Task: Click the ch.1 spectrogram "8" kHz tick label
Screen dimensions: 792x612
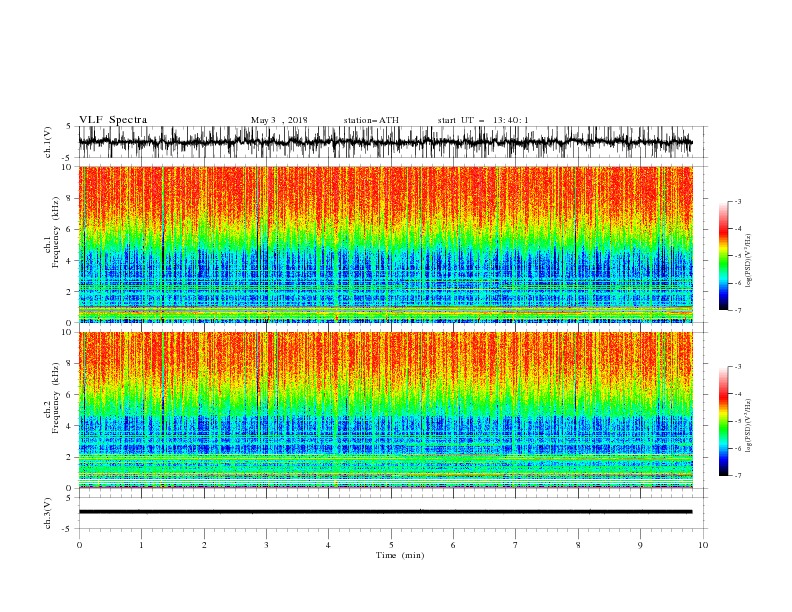Action: [70, 198]
